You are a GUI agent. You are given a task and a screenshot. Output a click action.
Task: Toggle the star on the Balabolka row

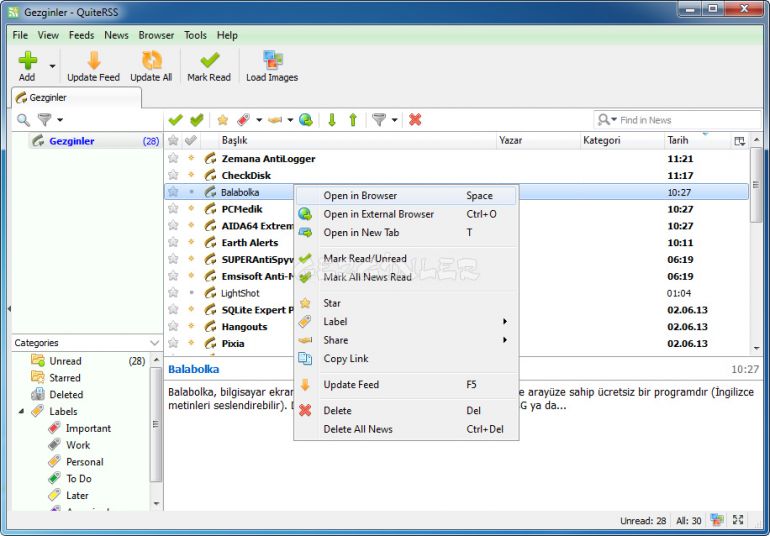coord(173,192)
